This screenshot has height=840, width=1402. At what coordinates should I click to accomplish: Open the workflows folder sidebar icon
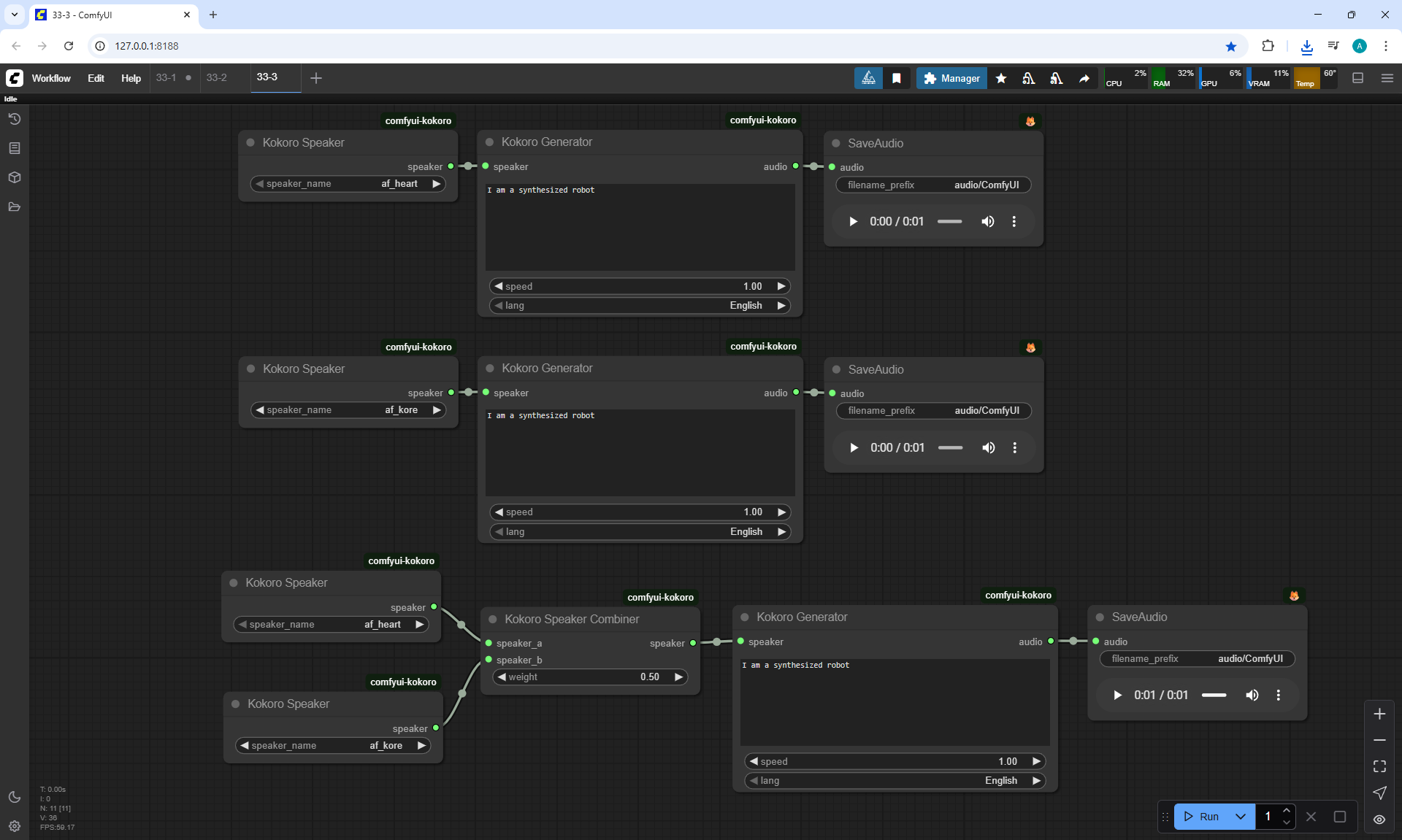tap(14, 207)
